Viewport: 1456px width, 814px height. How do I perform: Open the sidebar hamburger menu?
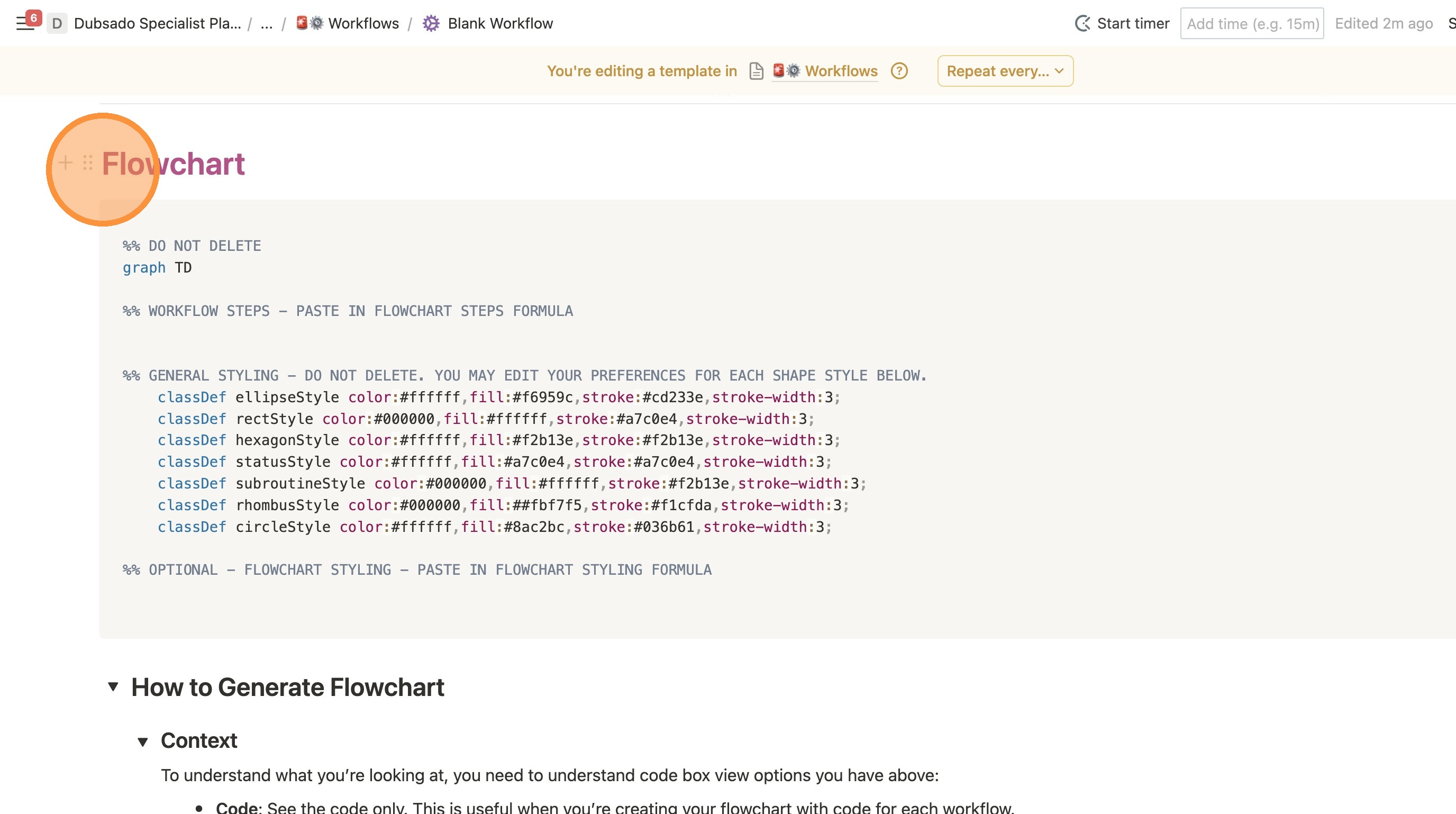click(x=25, y=23)
